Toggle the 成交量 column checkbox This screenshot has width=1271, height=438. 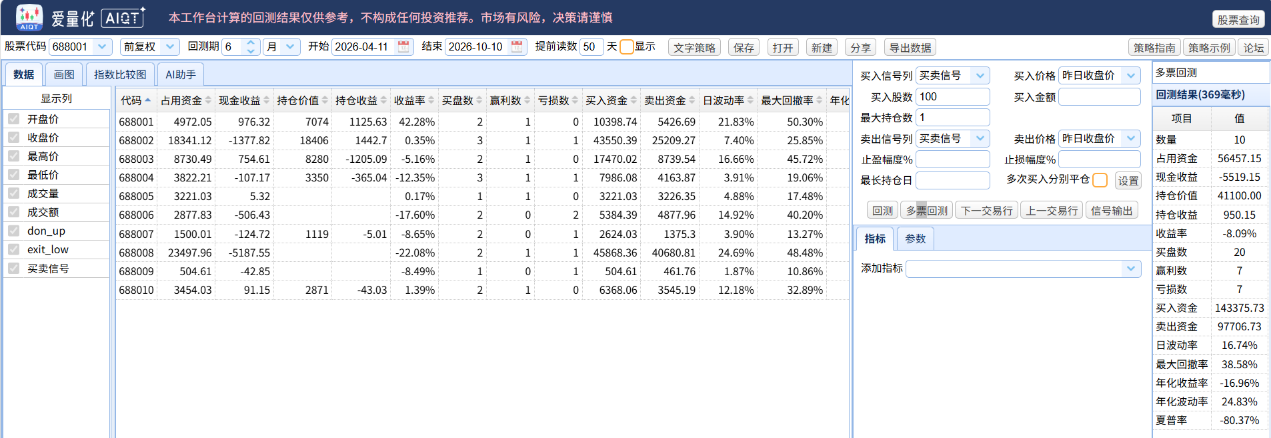14,194
